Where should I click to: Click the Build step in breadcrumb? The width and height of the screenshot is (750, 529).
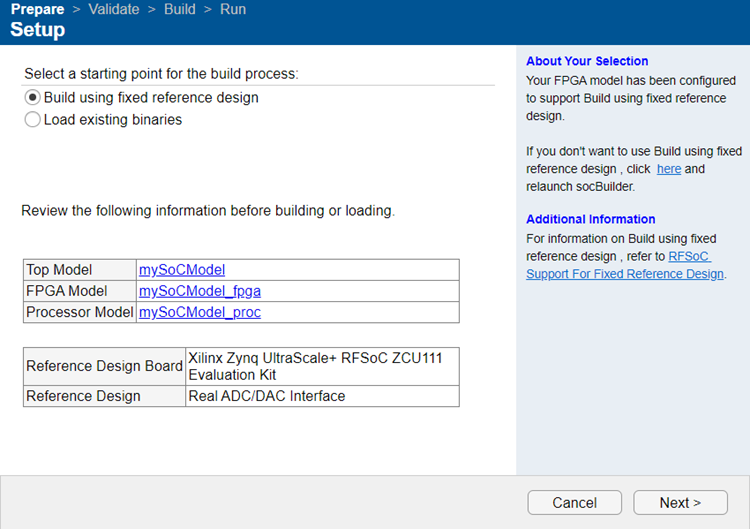point(180,9)
